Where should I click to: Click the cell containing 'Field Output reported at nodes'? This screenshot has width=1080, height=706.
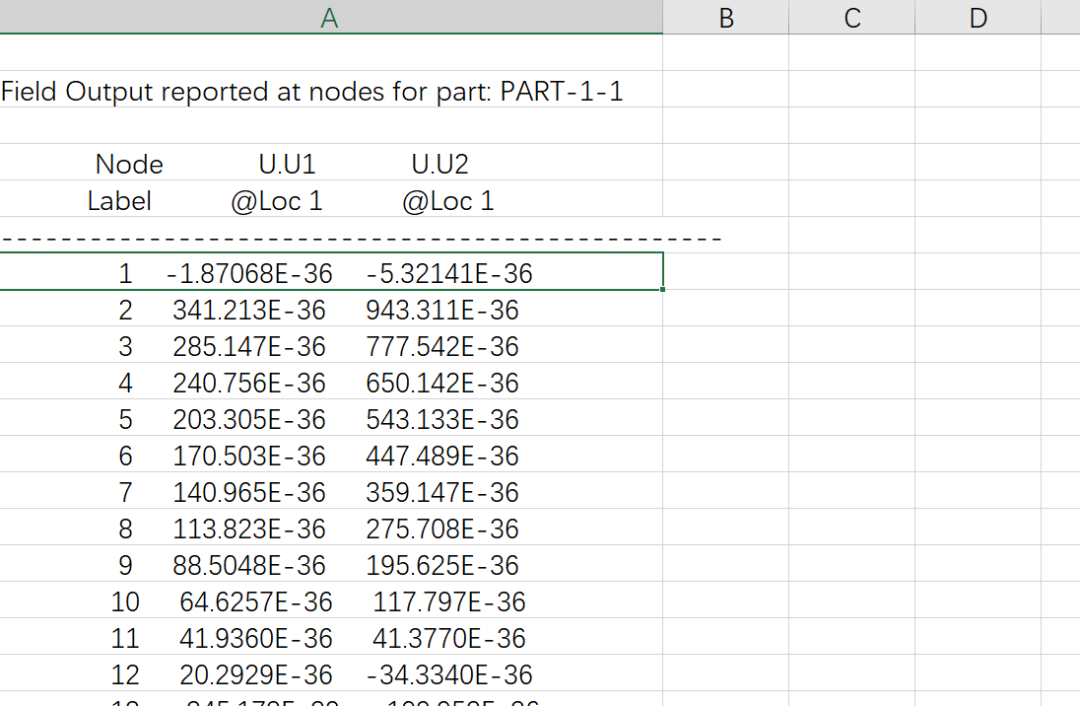[x=310, y=91]
